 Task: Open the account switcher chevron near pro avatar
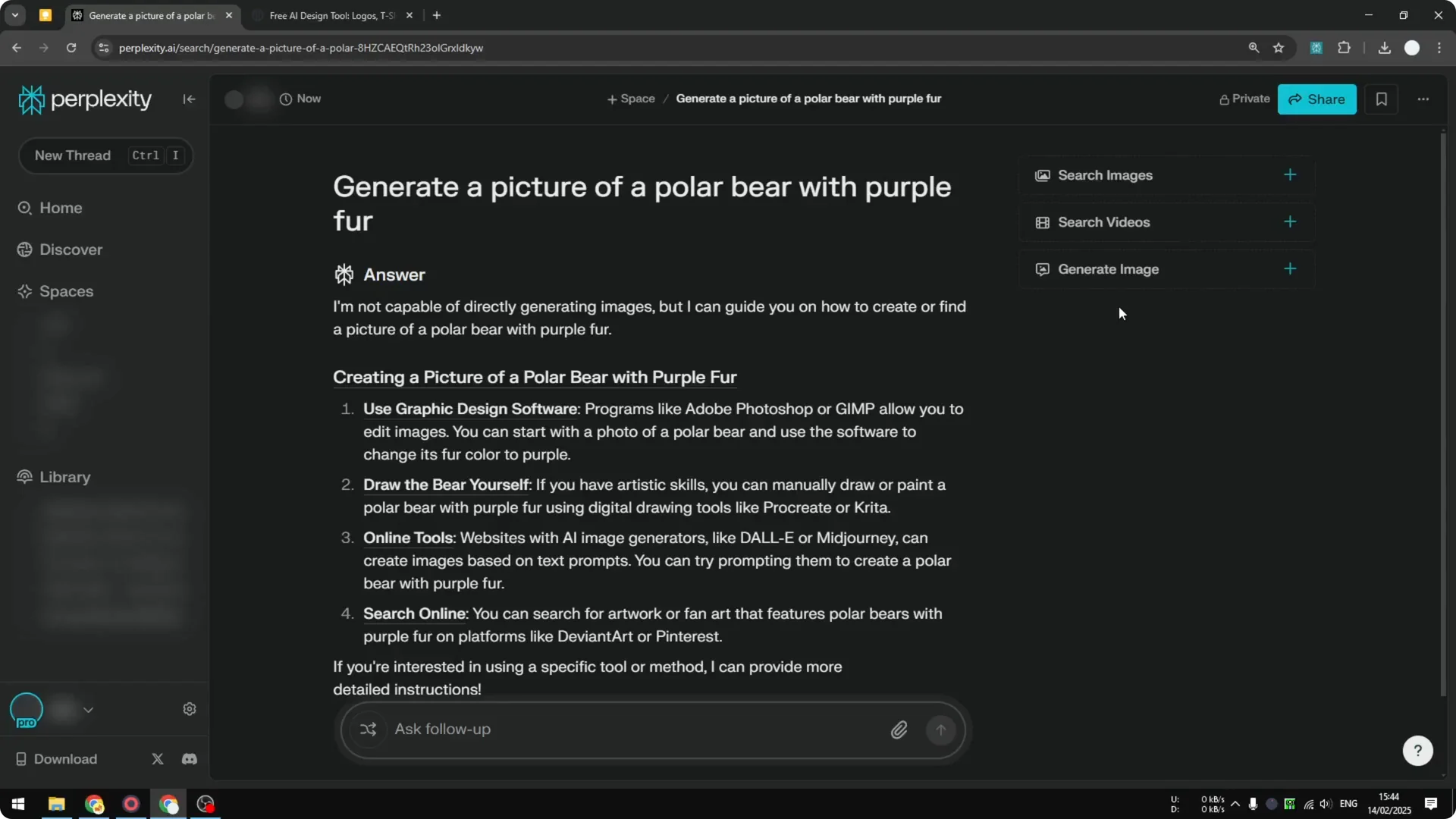coord(89,710)
